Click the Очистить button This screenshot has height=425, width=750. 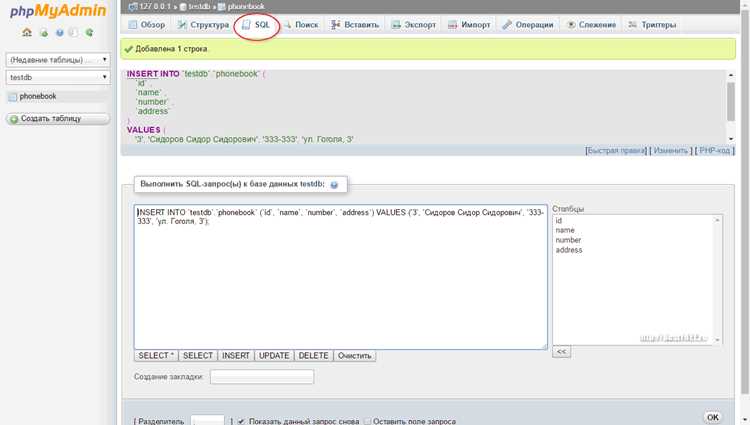tap(354, 356)
